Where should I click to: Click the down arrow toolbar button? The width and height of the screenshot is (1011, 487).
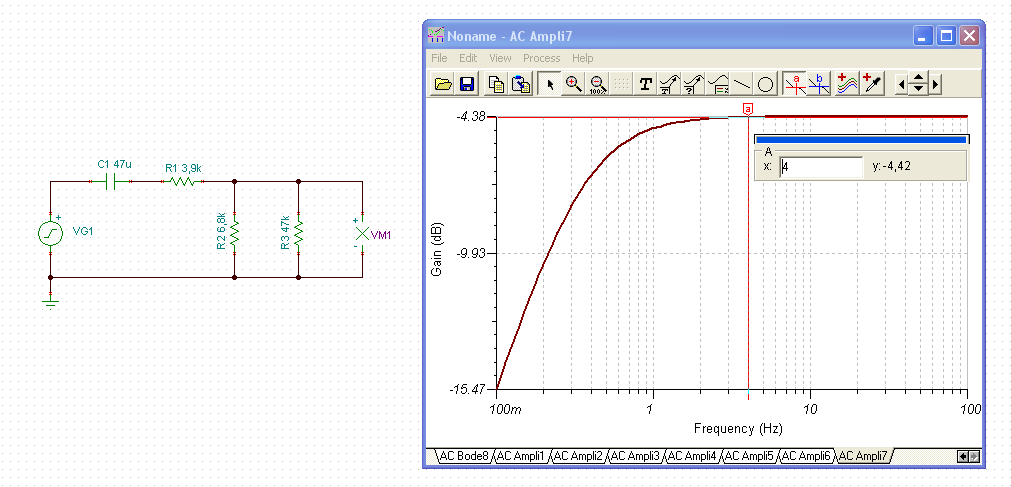pyautogui.click(x=919, y=90)
